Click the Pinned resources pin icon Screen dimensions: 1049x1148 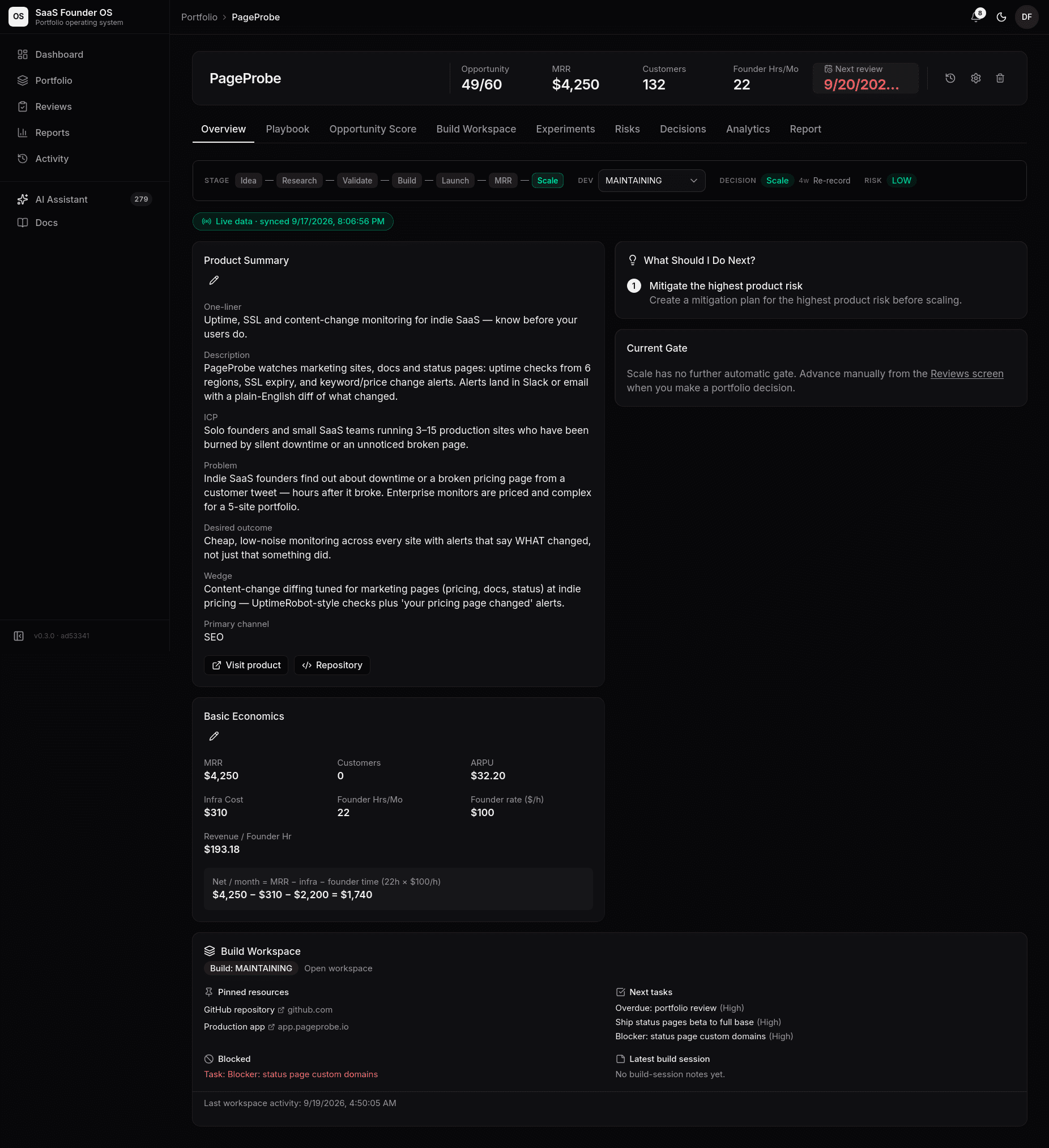pyautogui.click(x=208, y=992)
